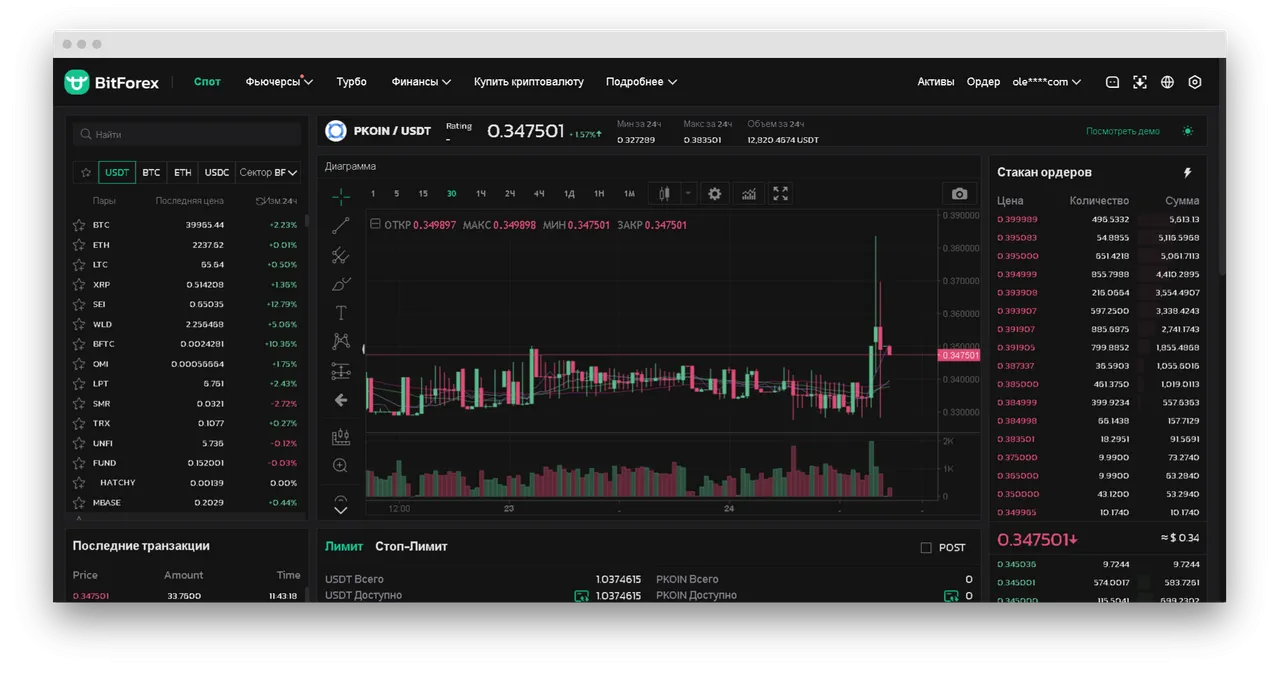Select the Стоп-Лимит order tab
Screen dimensions: 1280x679
(411, 547)
